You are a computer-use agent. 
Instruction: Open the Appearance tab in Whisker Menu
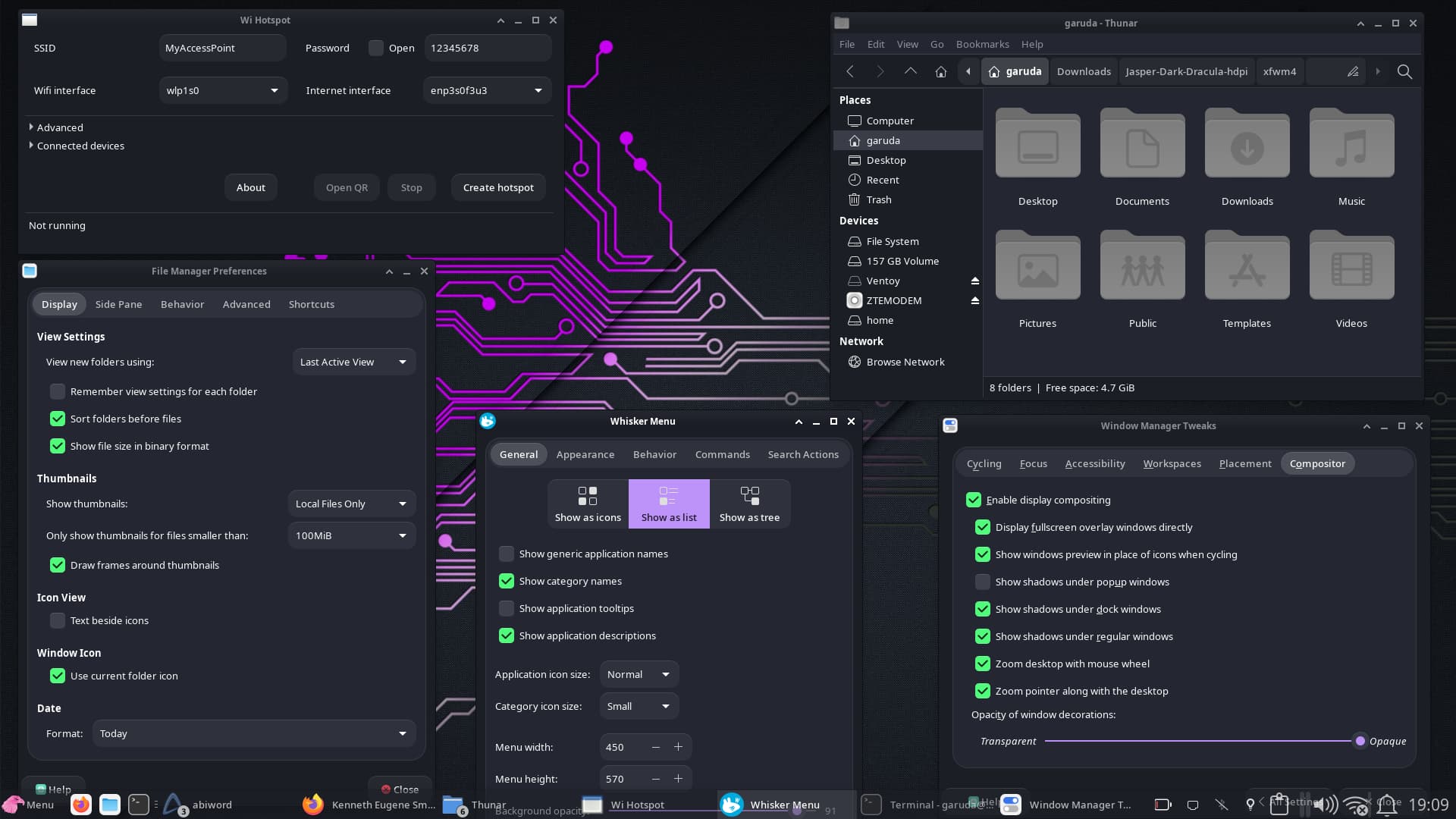point(585,454)
